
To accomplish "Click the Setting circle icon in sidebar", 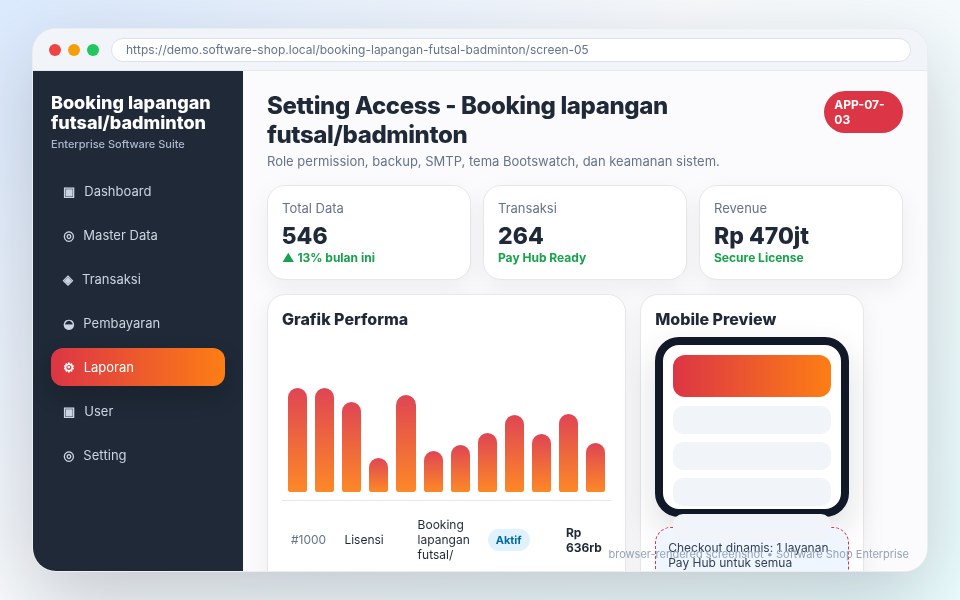I will (x=69, y=456).
